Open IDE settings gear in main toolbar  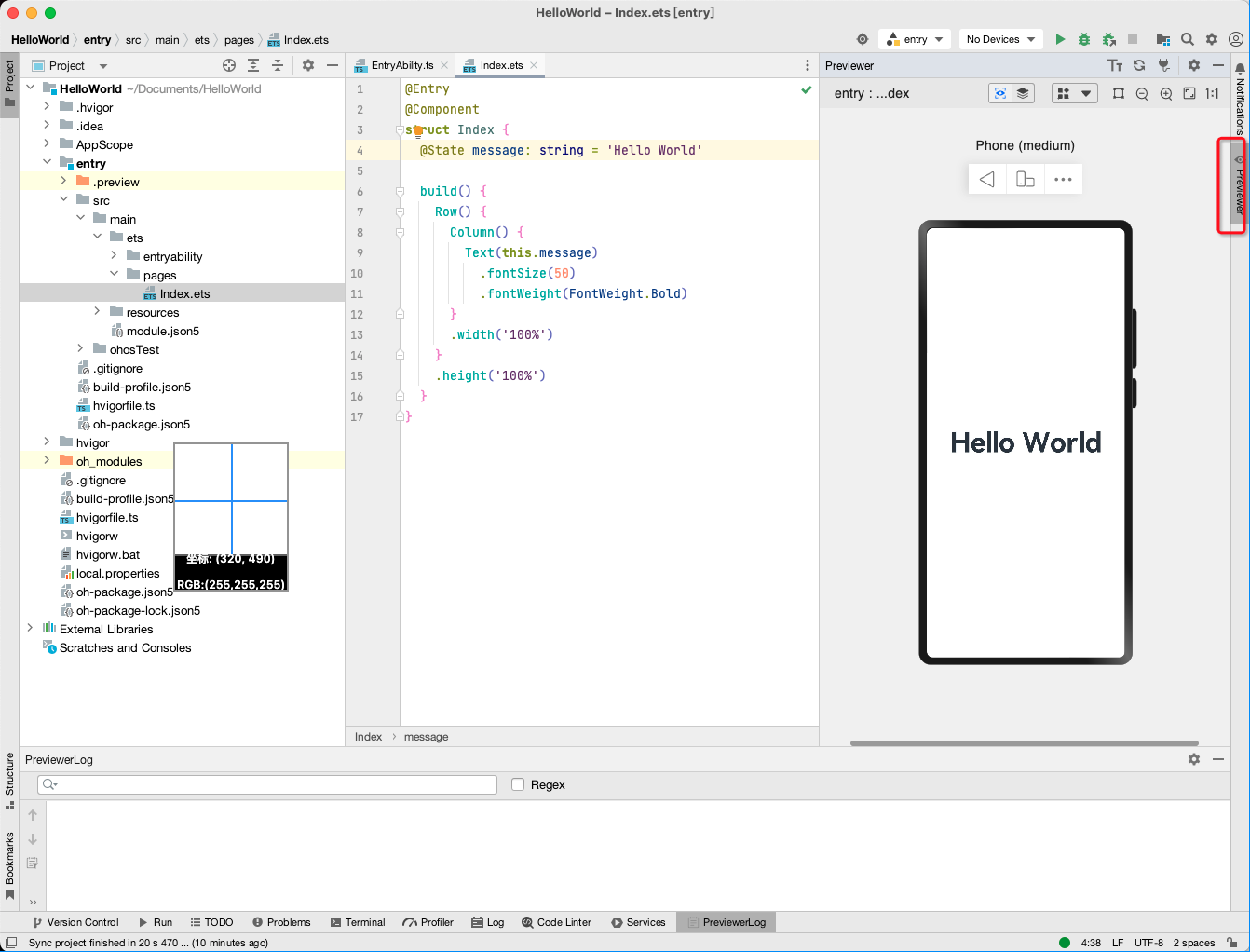[1212, 39]
